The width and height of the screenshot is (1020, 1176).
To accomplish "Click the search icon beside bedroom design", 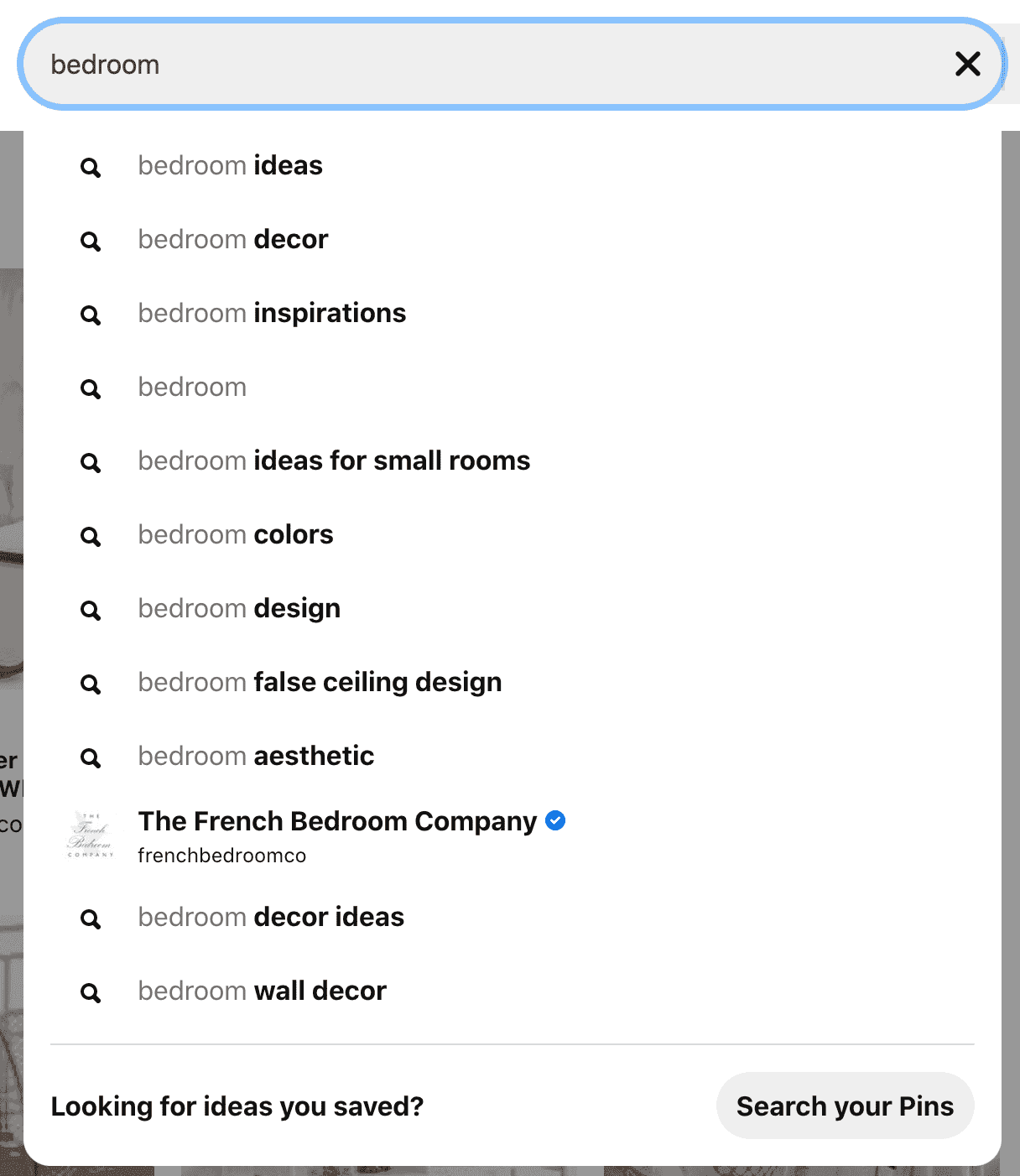I will (x=90, y=610).
